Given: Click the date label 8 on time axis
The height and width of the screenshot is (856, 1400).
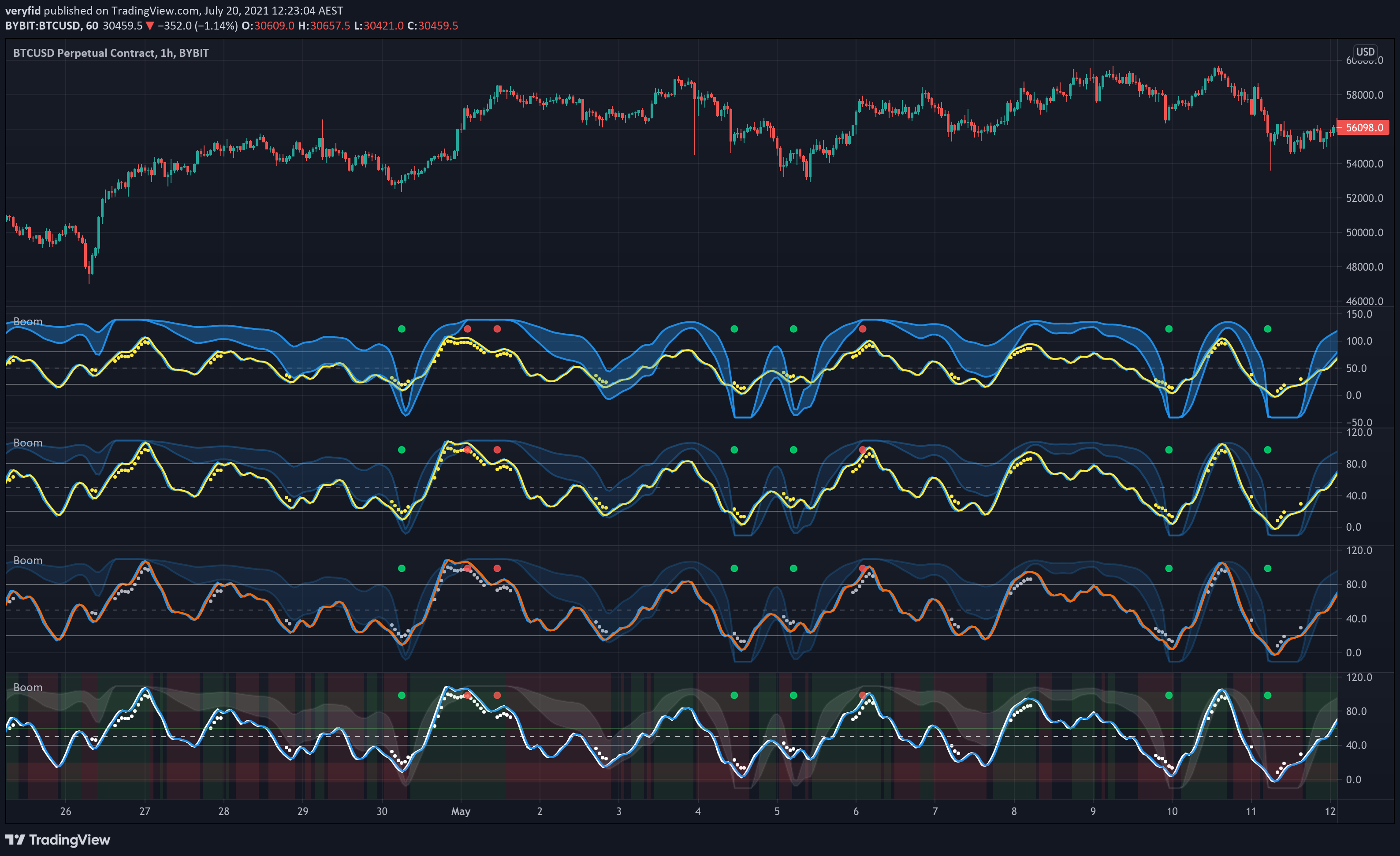Looking at the screenshot, I should [1014, 811].
